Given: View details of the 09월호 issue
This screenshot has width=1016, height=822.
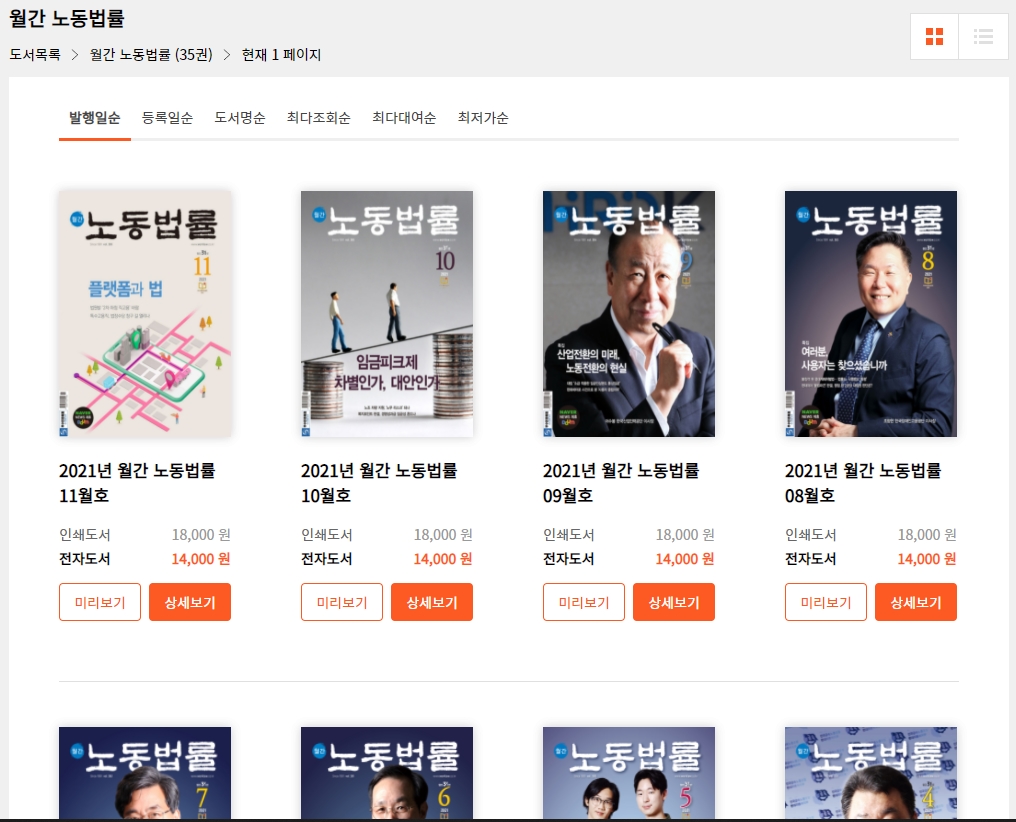Looking at the screenshot, I should (x=674, y=602).
